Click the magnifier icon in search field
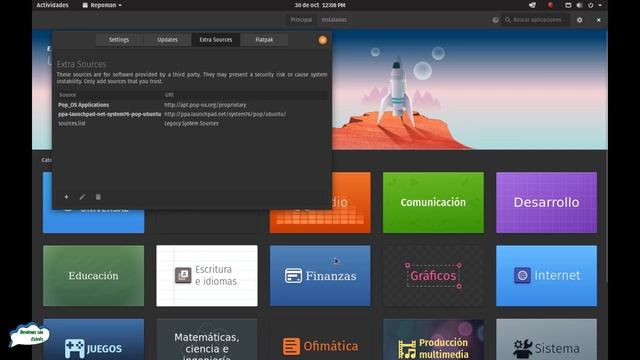 point(507,20)
